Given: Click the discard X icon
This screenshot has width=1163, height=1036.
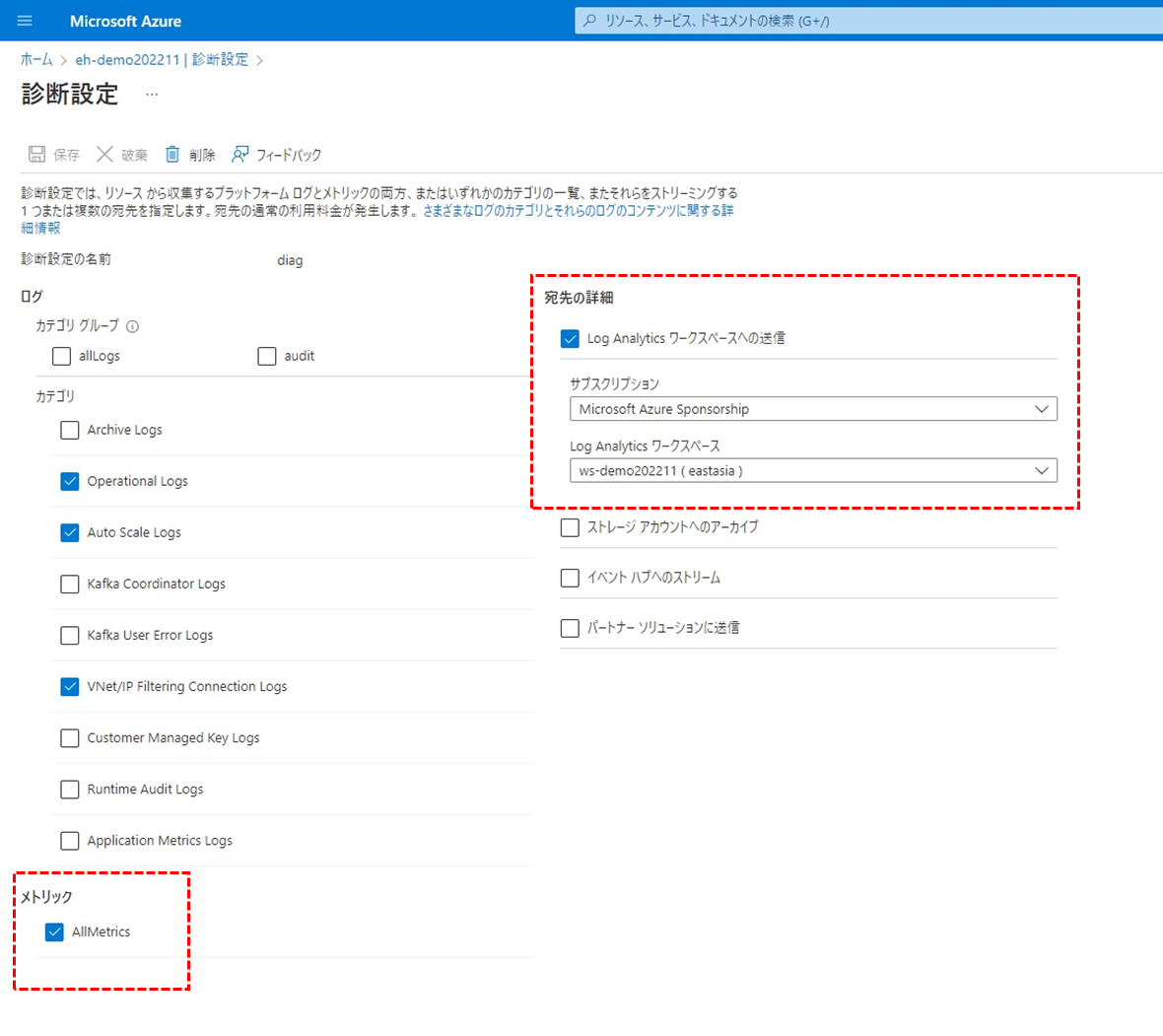Looking at the screenshot, I should [x=104, y=154].
